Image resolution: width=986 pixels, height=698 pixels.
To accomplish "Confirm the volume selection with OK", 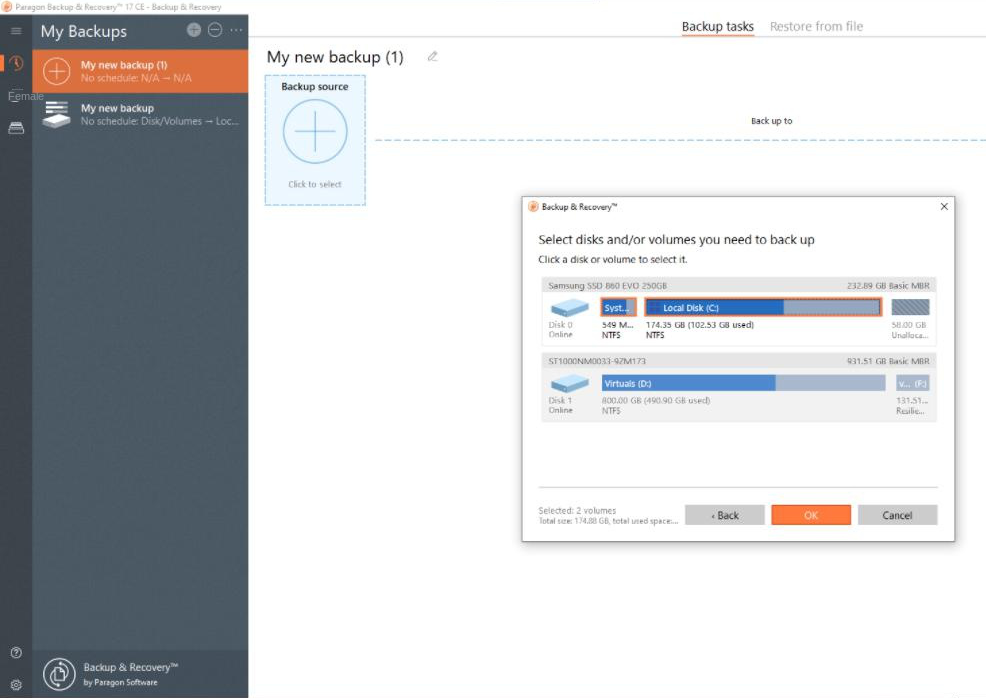I will pyautogui.click(x=811, y=514).
